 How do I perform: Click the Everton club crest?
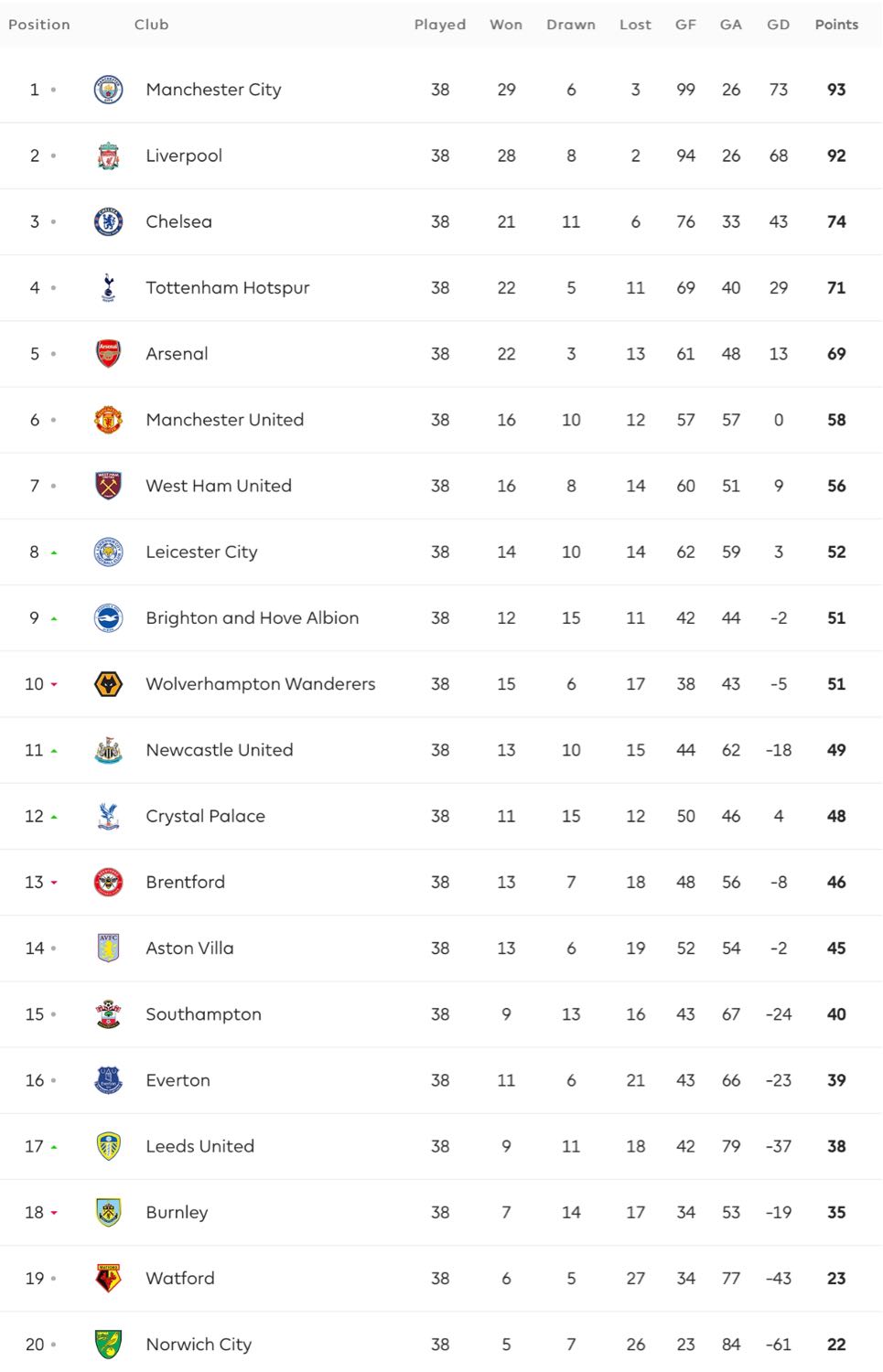point(108,1080)
